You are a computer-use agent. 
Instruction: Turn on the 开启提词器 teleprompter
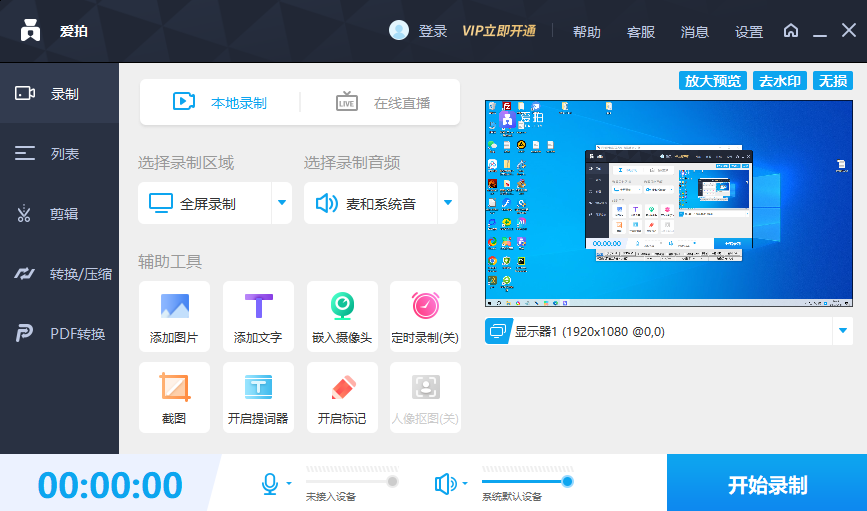(x=258, y=397)
